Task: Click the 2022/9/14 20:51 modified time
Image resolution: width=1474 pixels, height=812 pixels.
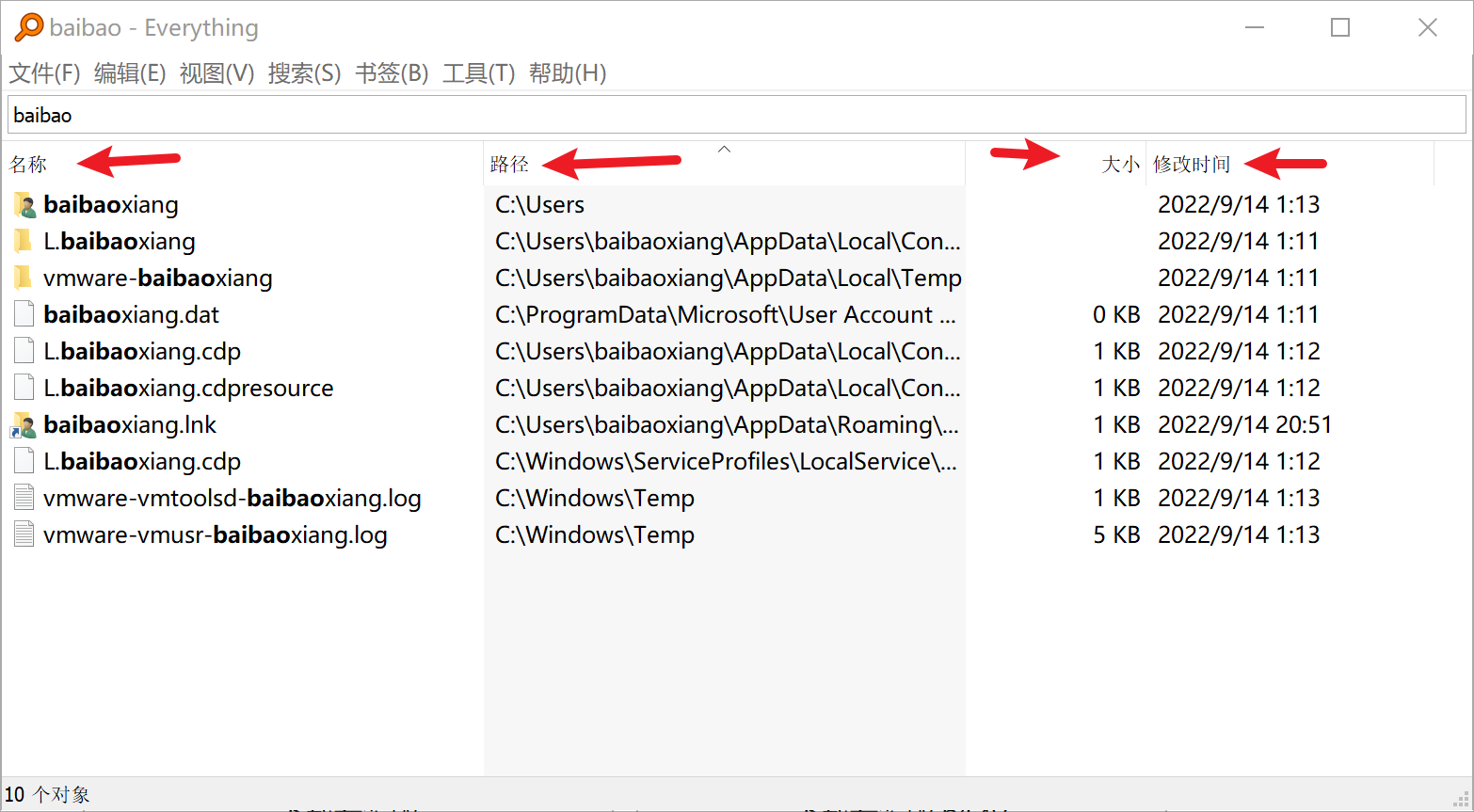Action: click(x=1245, y=425)
